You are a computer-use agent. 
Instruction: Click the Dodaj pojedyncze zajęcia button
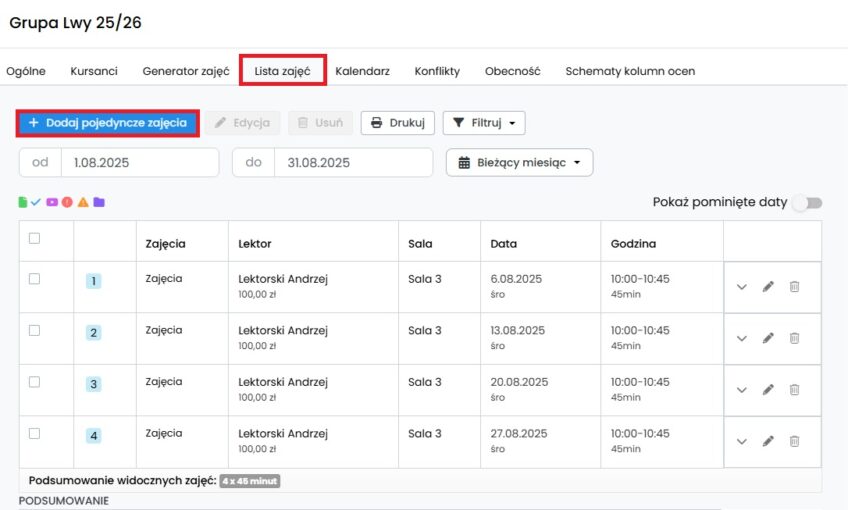pyautogui.click(x=108, y=123)
